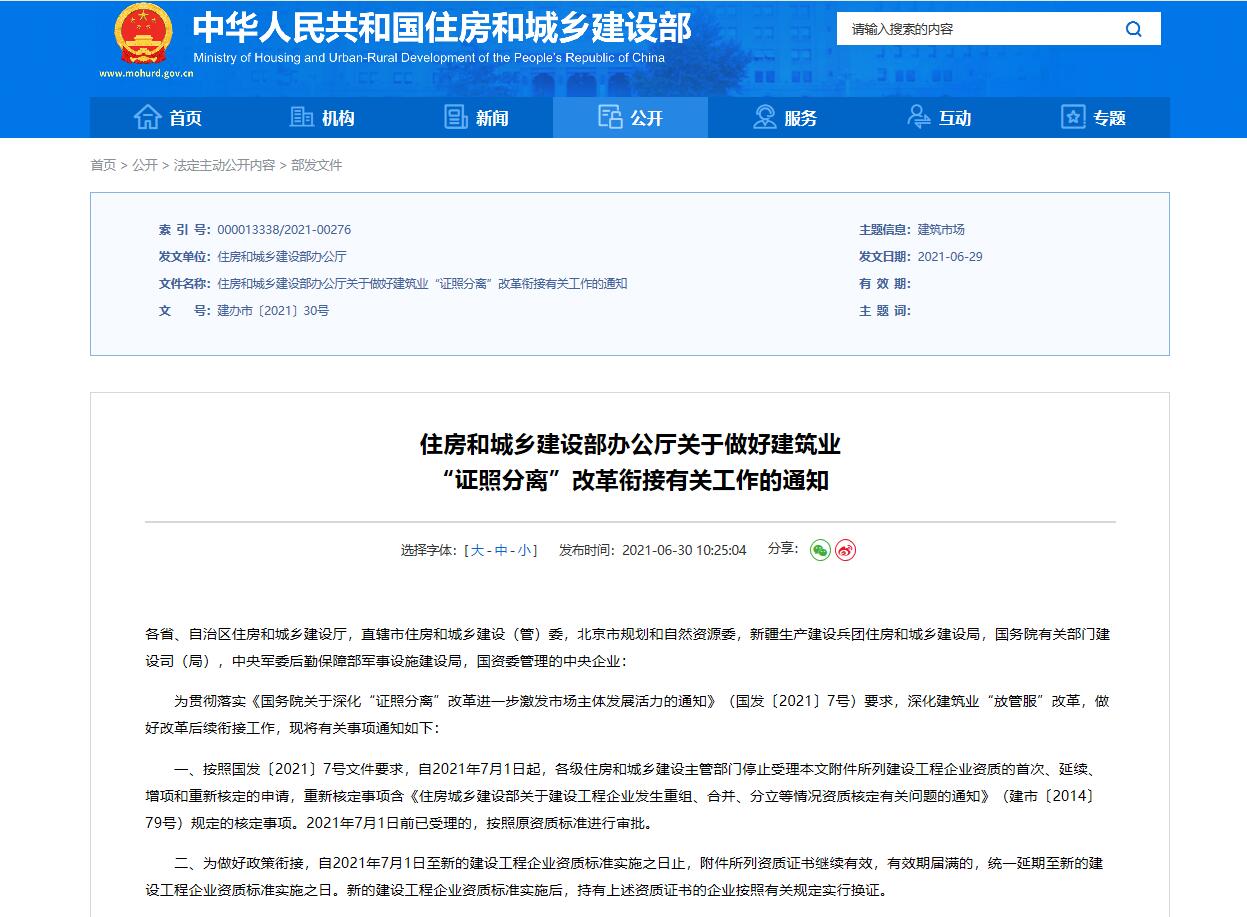Click the house icon beside 首页
The height and width of the screenshot is (917, 1247).
147,118
